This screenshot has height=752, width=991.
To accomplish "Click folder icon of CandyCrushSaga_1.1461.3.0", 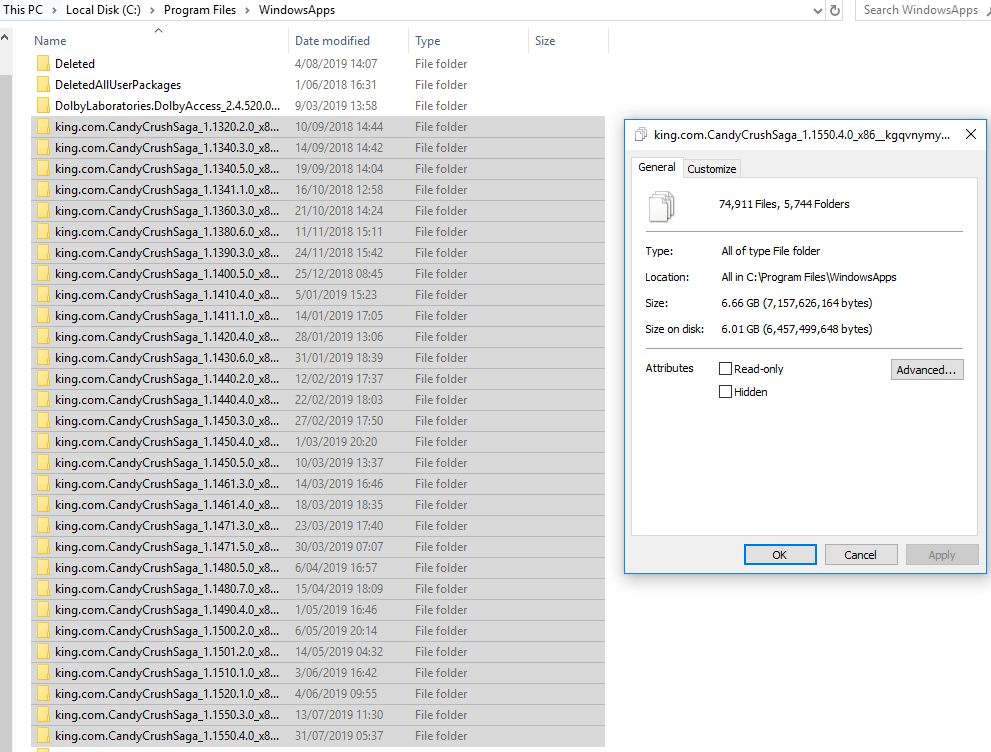I will 43,484.
